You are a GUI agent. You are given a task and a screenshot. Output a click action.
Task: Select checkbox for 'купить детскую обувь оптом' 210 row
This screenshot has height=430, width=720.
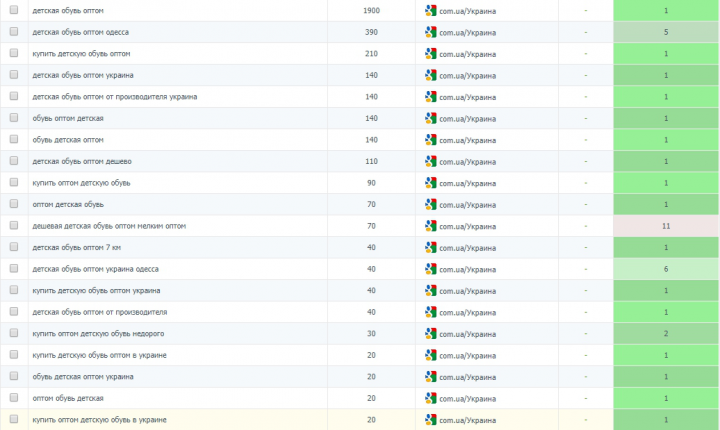tap(14, 53)
